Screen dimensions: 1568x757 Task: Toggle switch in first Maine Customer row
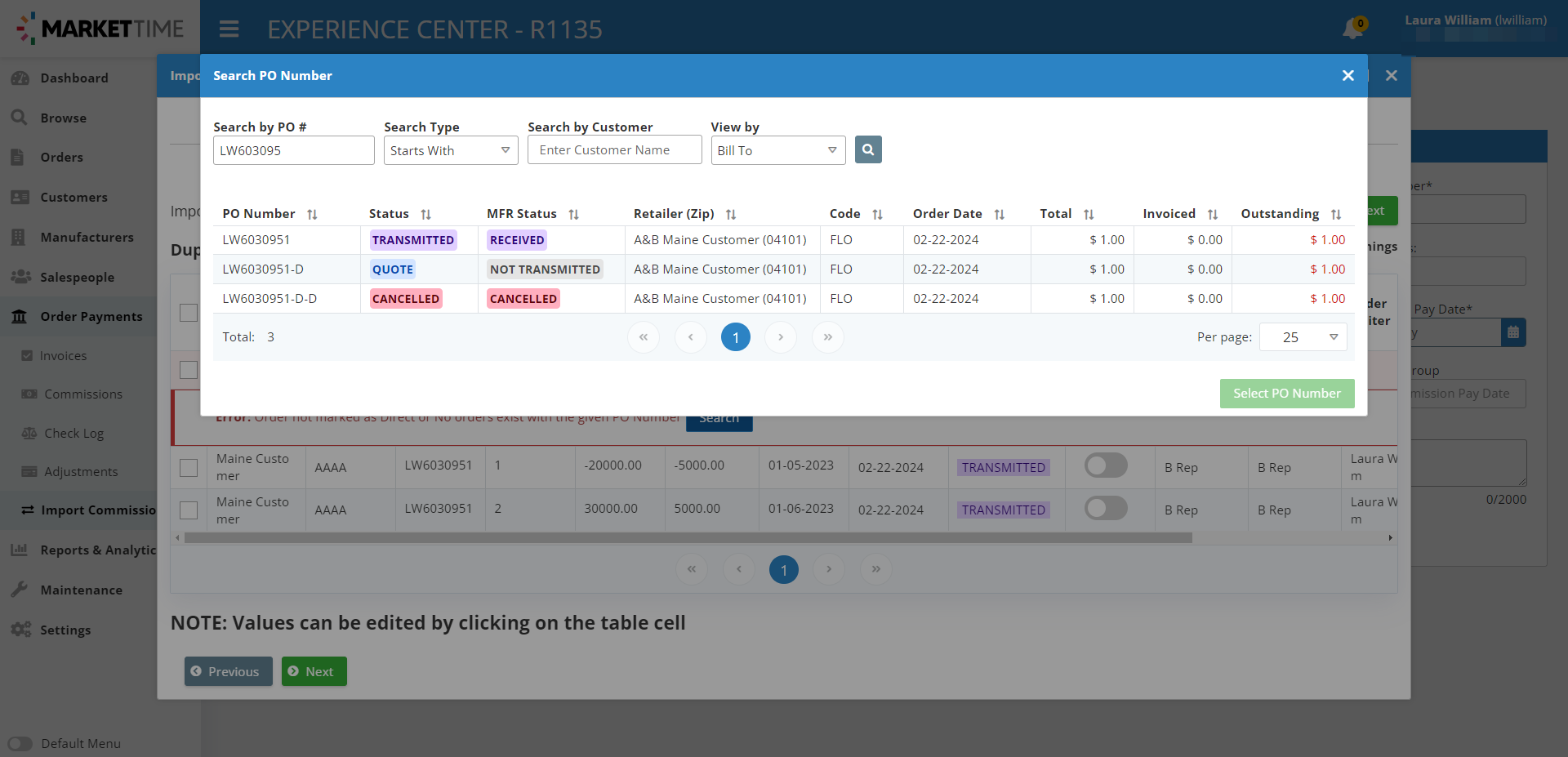pos(1106,465)
